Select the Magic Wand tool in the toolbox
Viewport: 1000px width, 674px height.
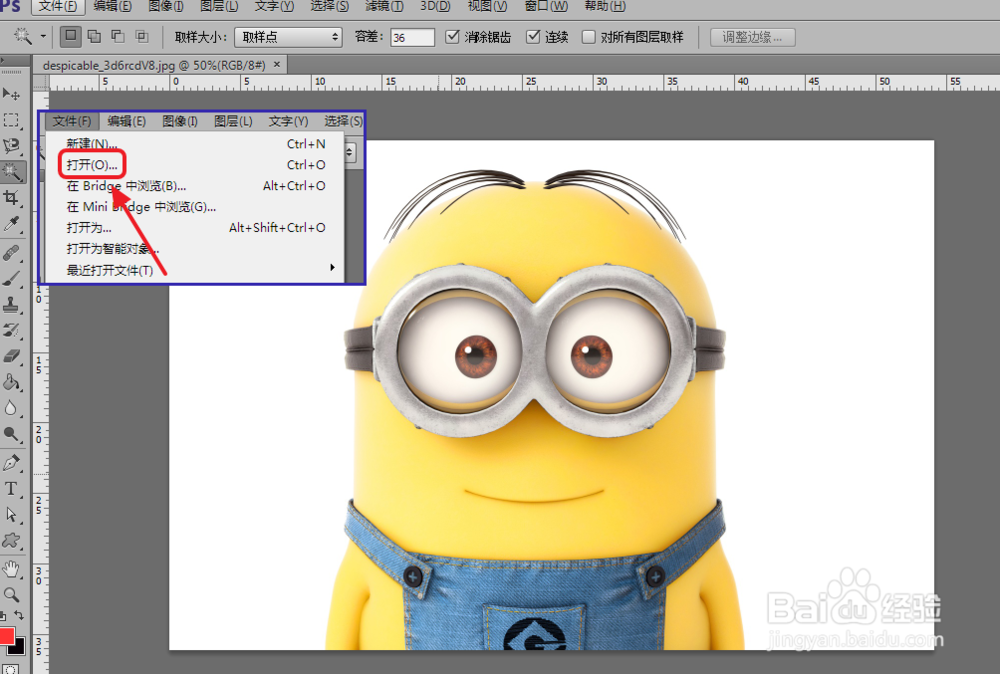click(11, 172)
